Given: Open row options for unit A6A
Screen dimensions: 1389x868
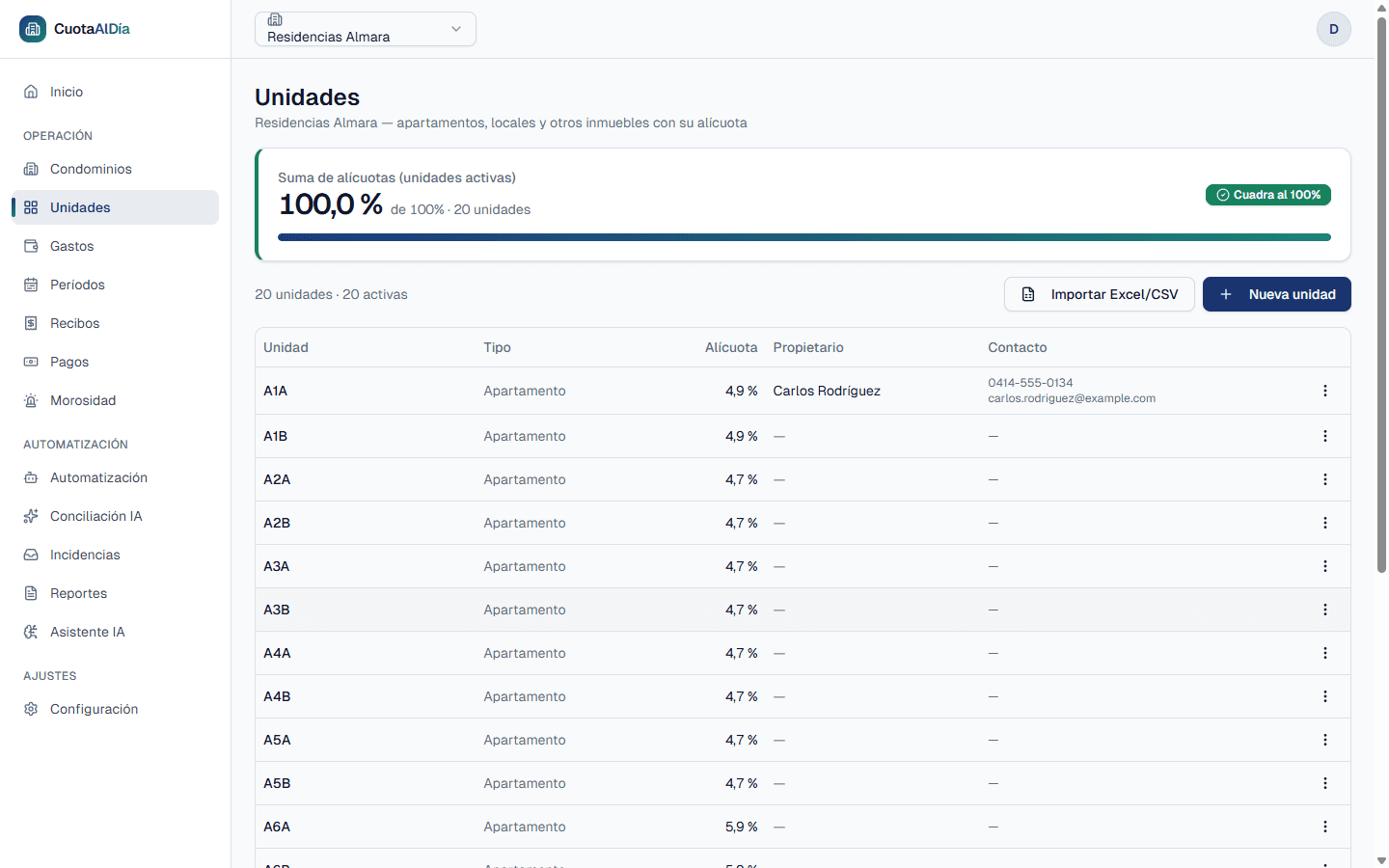Looking at the screenshot, I should tap(1325, 827).
